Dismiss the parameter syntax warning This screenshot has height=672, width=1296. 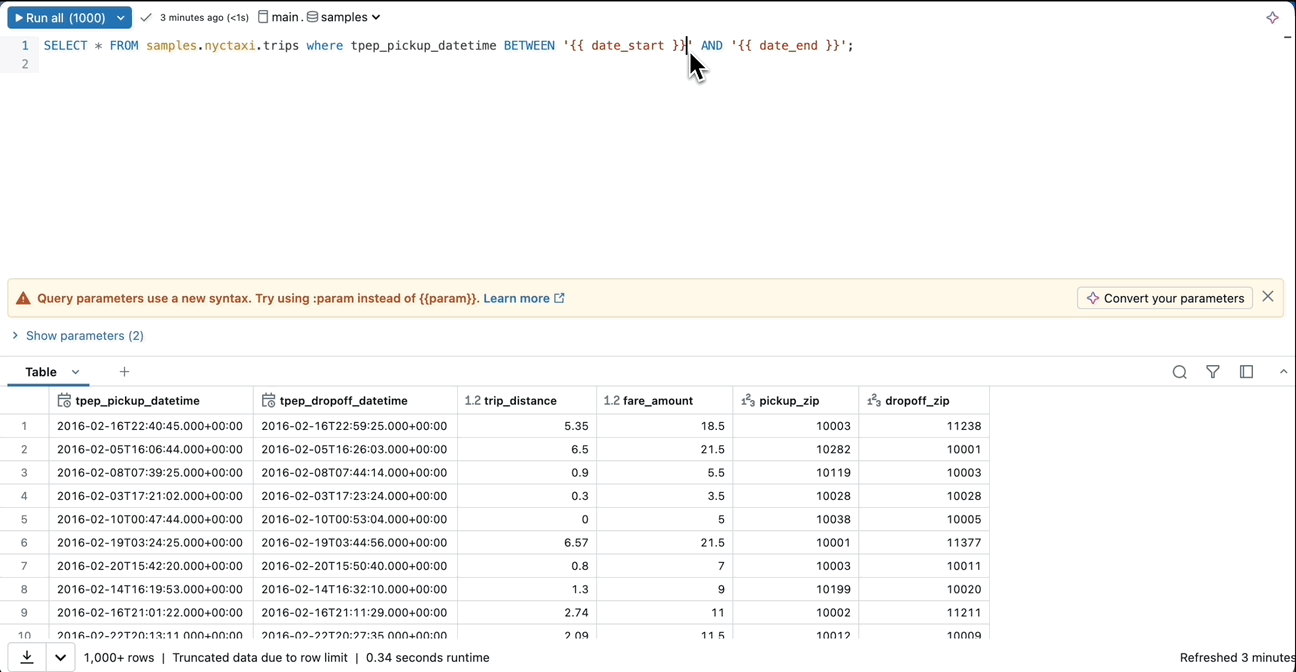[x=1267, y=297]
